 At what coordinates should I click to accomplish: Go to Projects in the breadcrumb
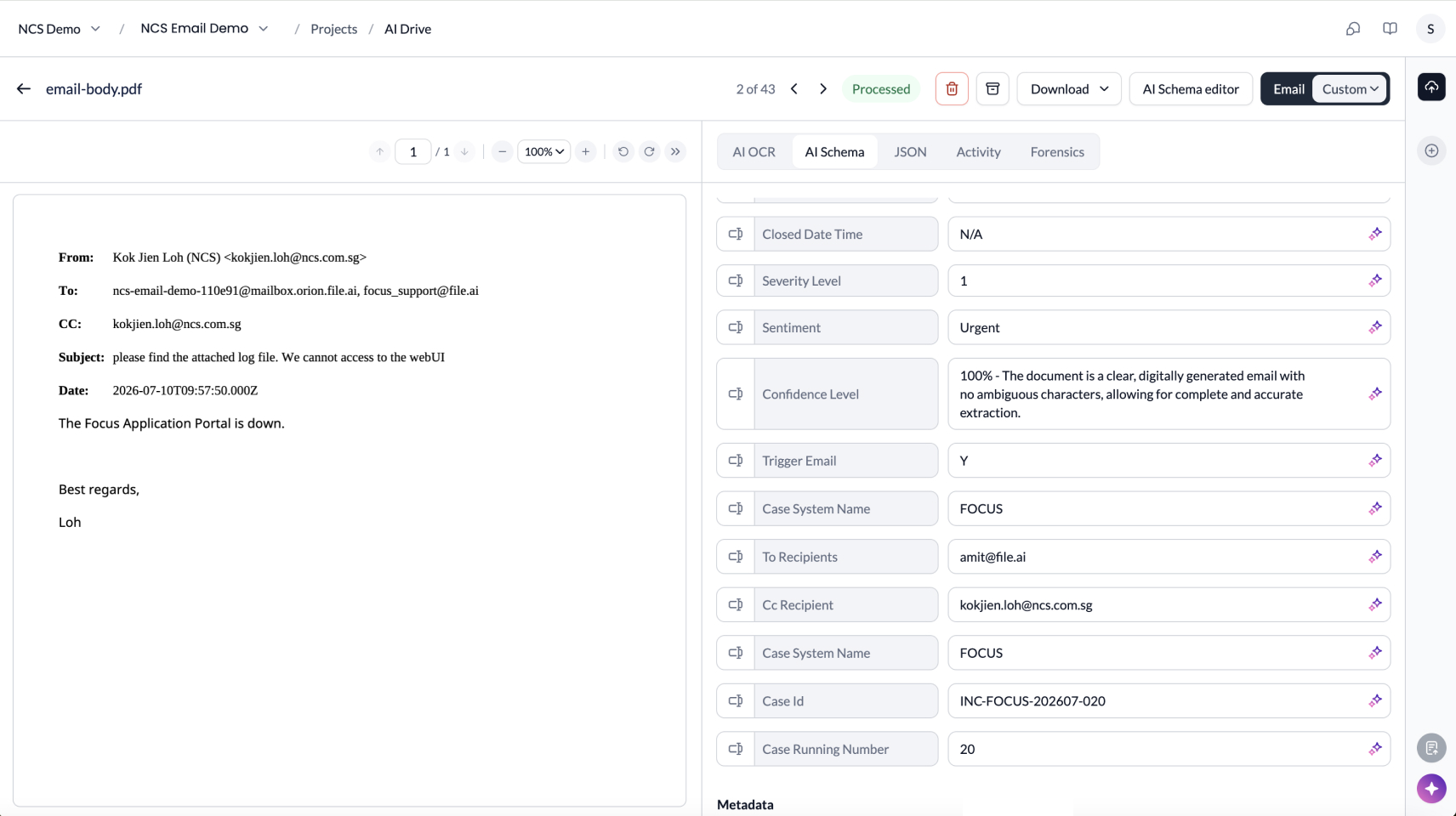coord(333,29)
